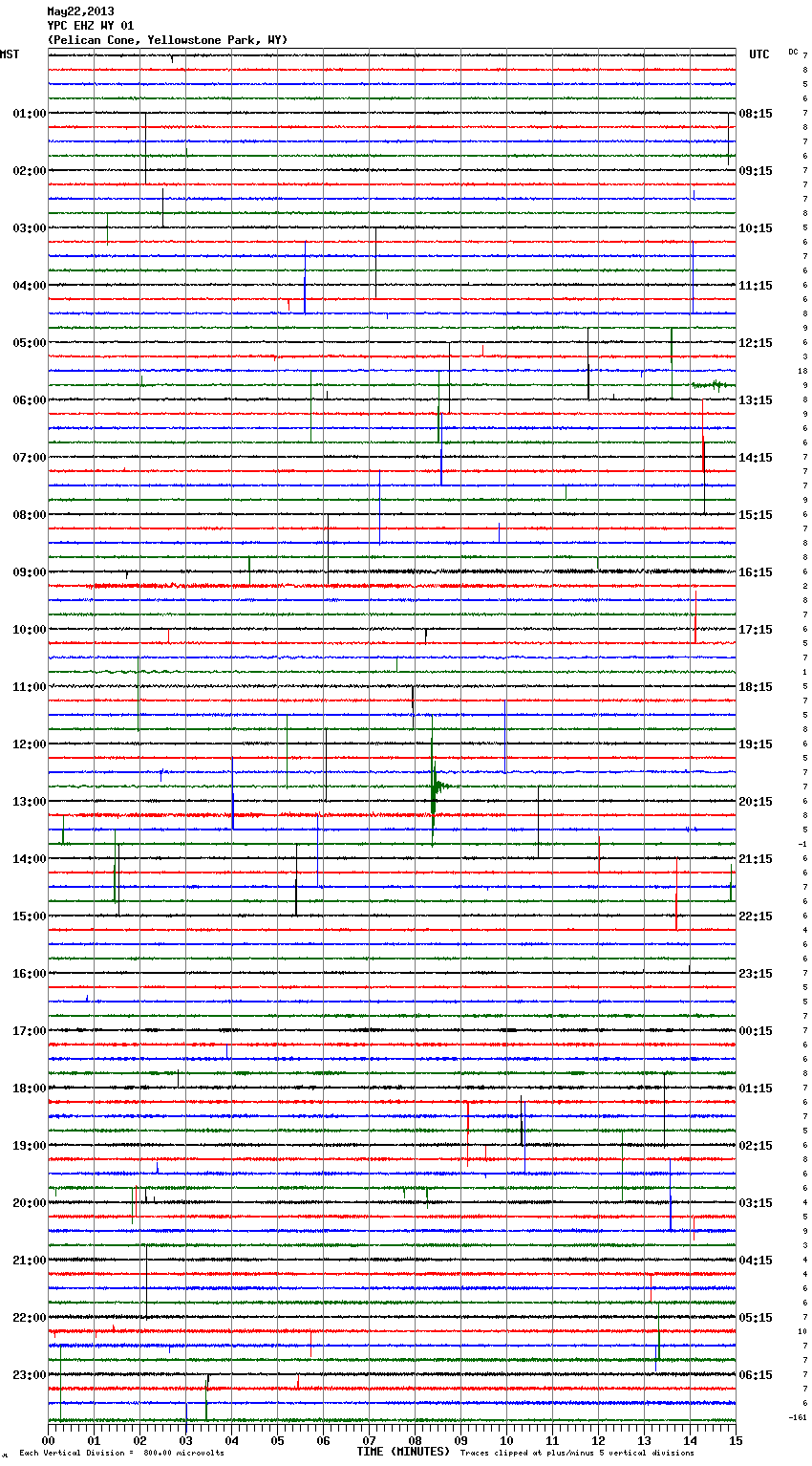
Task: Click the 23:00 MST time label
Action: point(29,1375)
